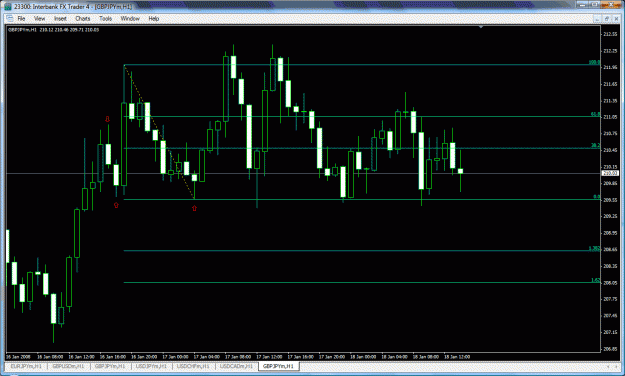Click the Interbank FX Trader title bar icon

coord(8,6)
